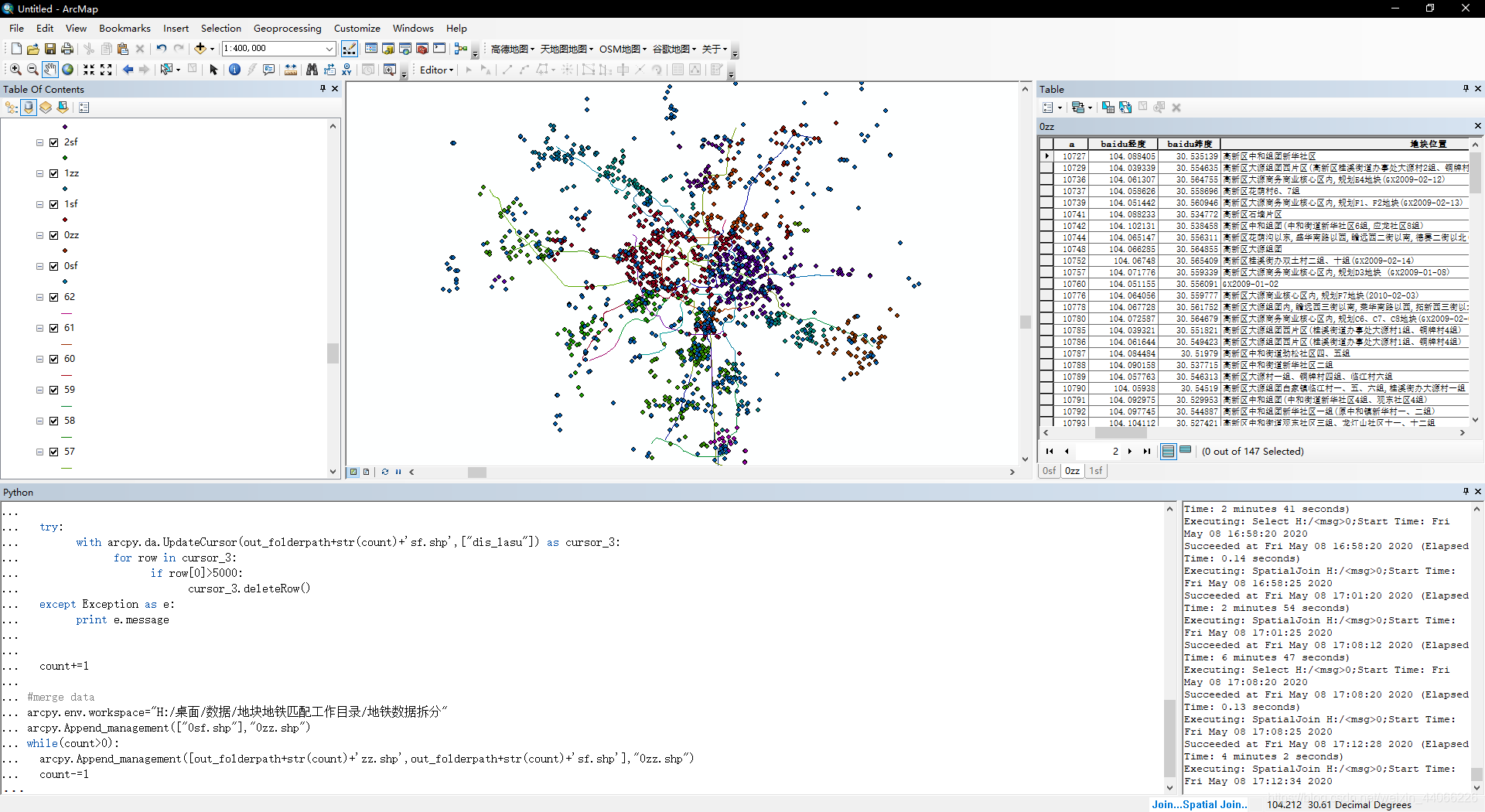Open the ArcToolbox red toolbox icon
The width and height of the screenshot is (1485, 812).
tap(422, 49)
